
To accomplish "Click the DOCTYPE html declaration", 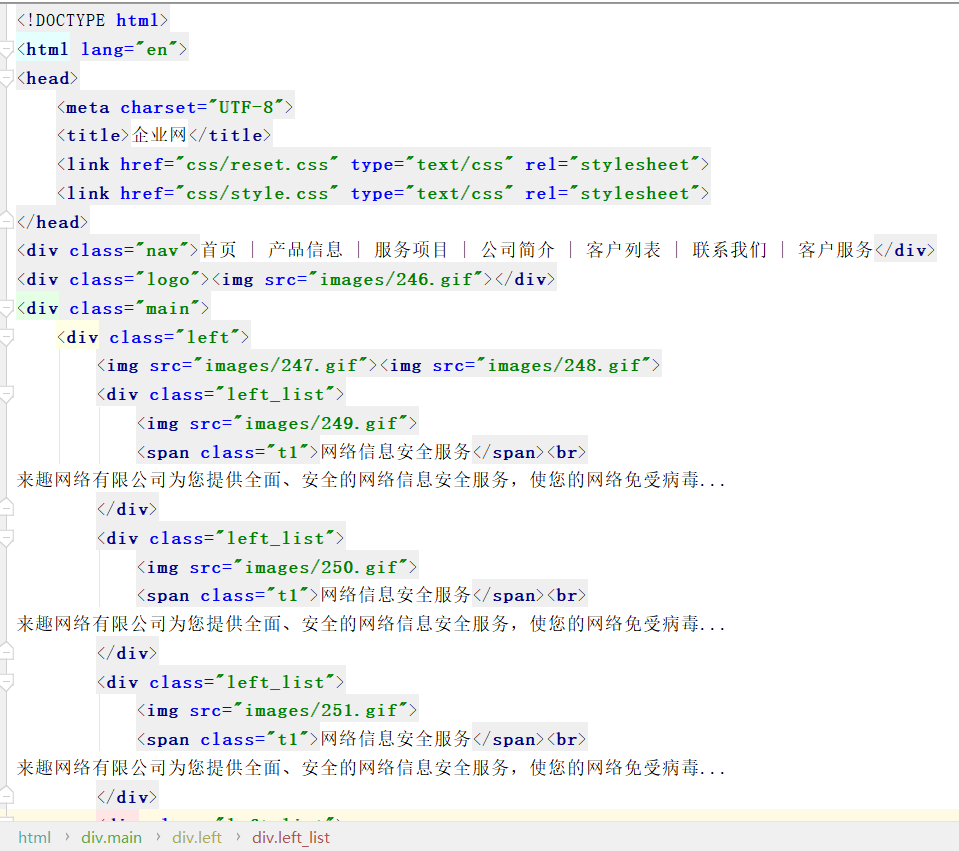I will 92,21.
